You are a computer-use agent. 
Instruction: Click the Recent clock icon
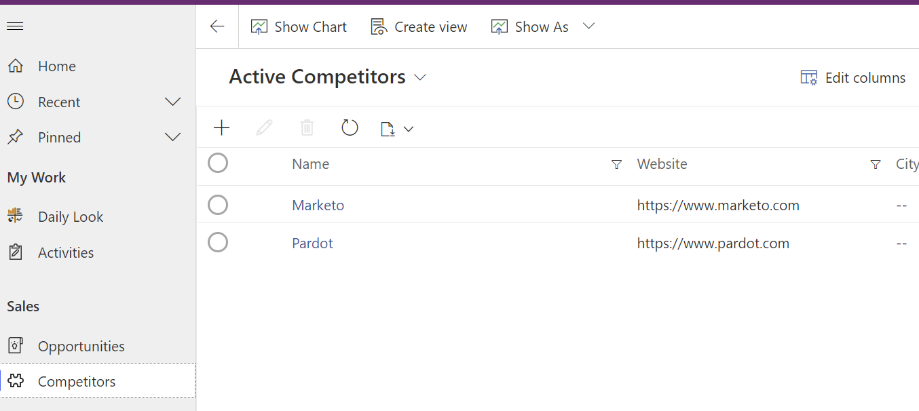point(15,101)
